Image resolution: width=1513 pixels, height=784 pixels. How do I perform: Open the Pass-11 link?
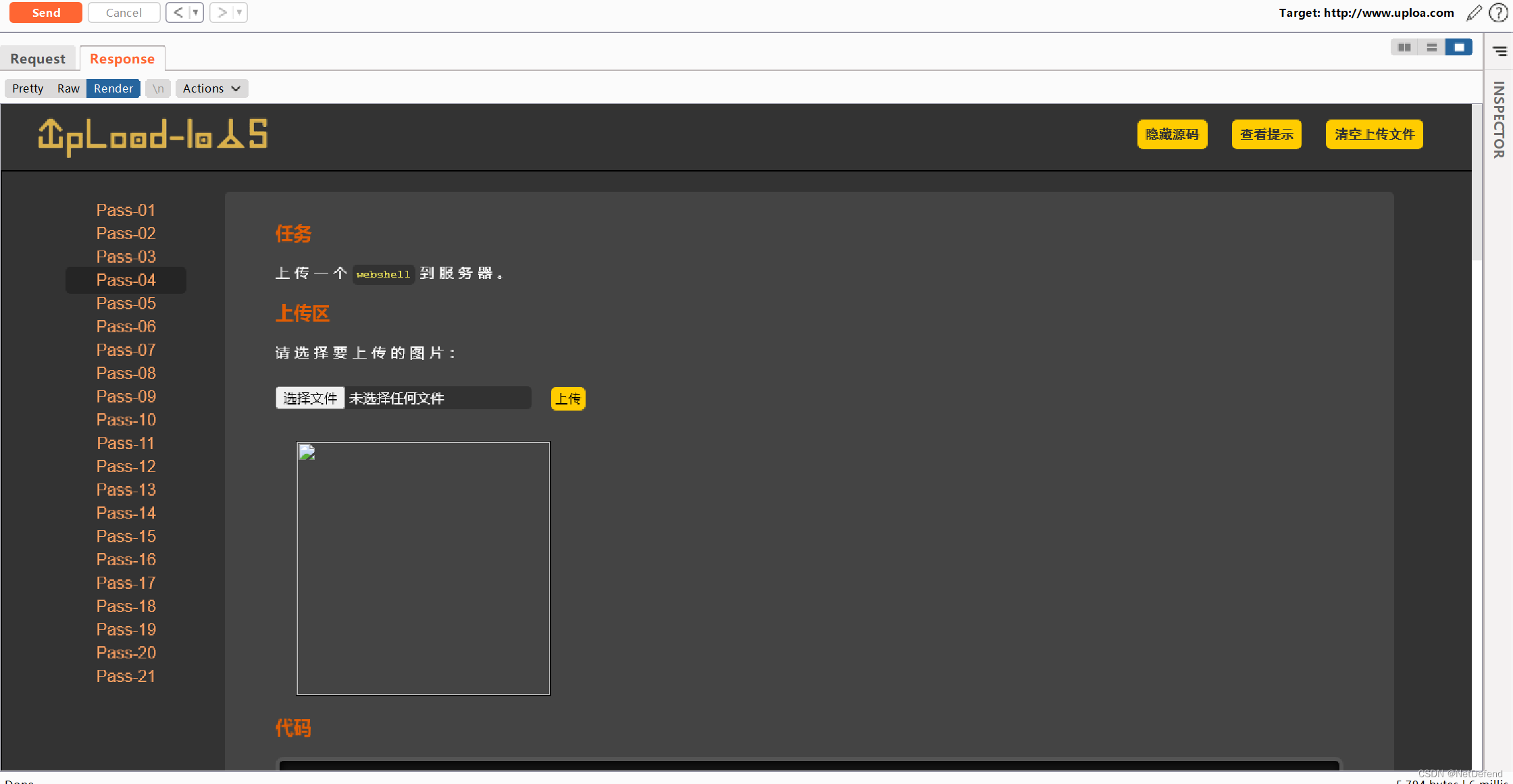point(126,443)
